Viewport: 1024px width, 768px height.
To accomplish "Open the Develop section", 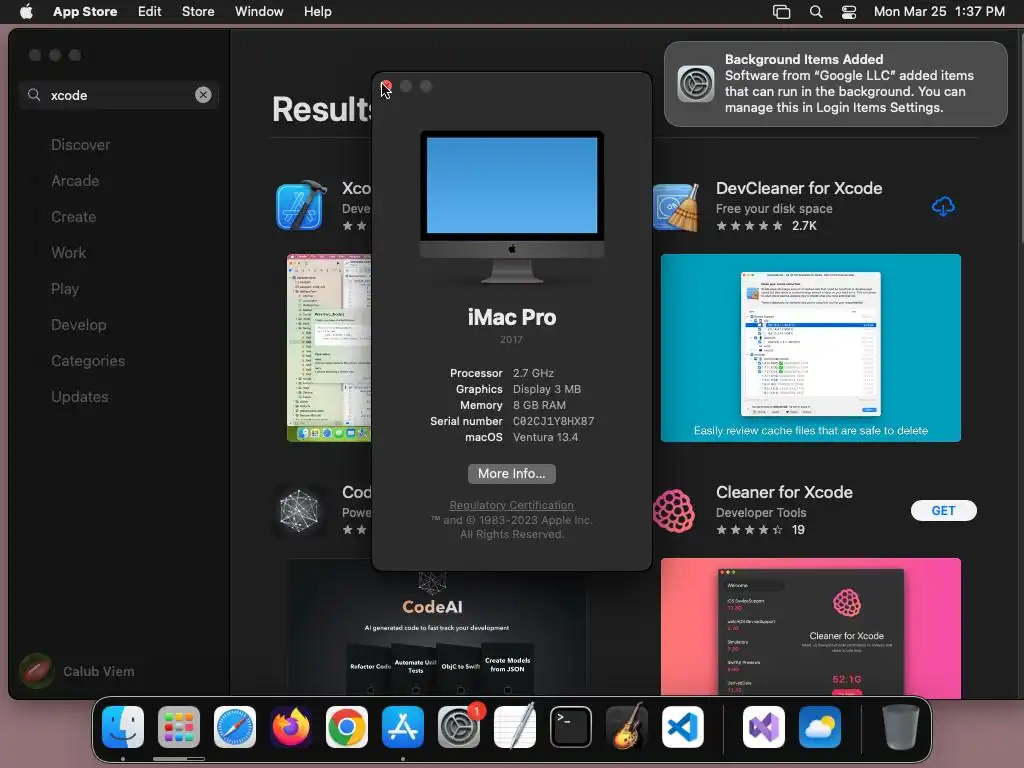I will coord(78,325).
